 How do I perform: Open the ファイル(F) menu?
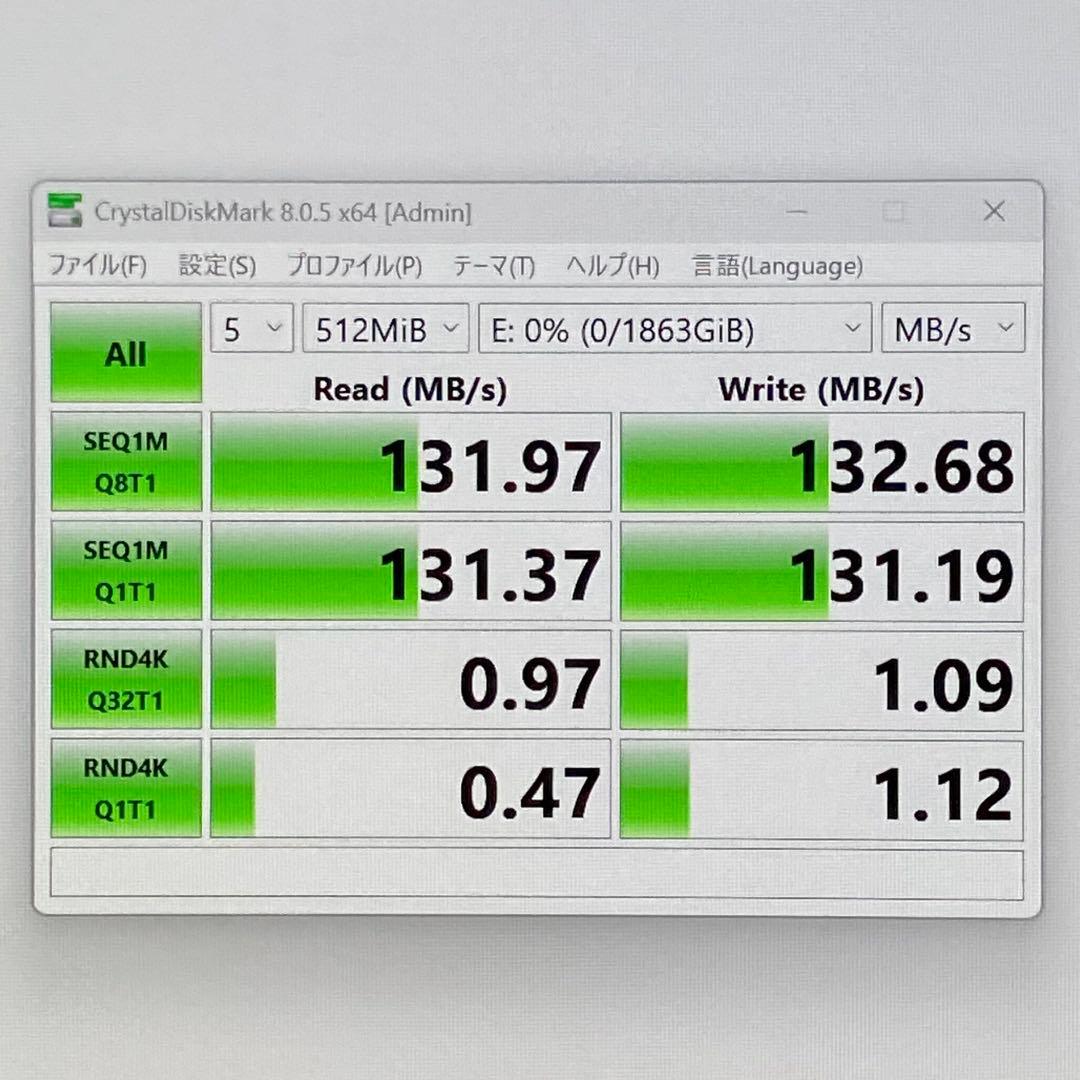[97, 266]
